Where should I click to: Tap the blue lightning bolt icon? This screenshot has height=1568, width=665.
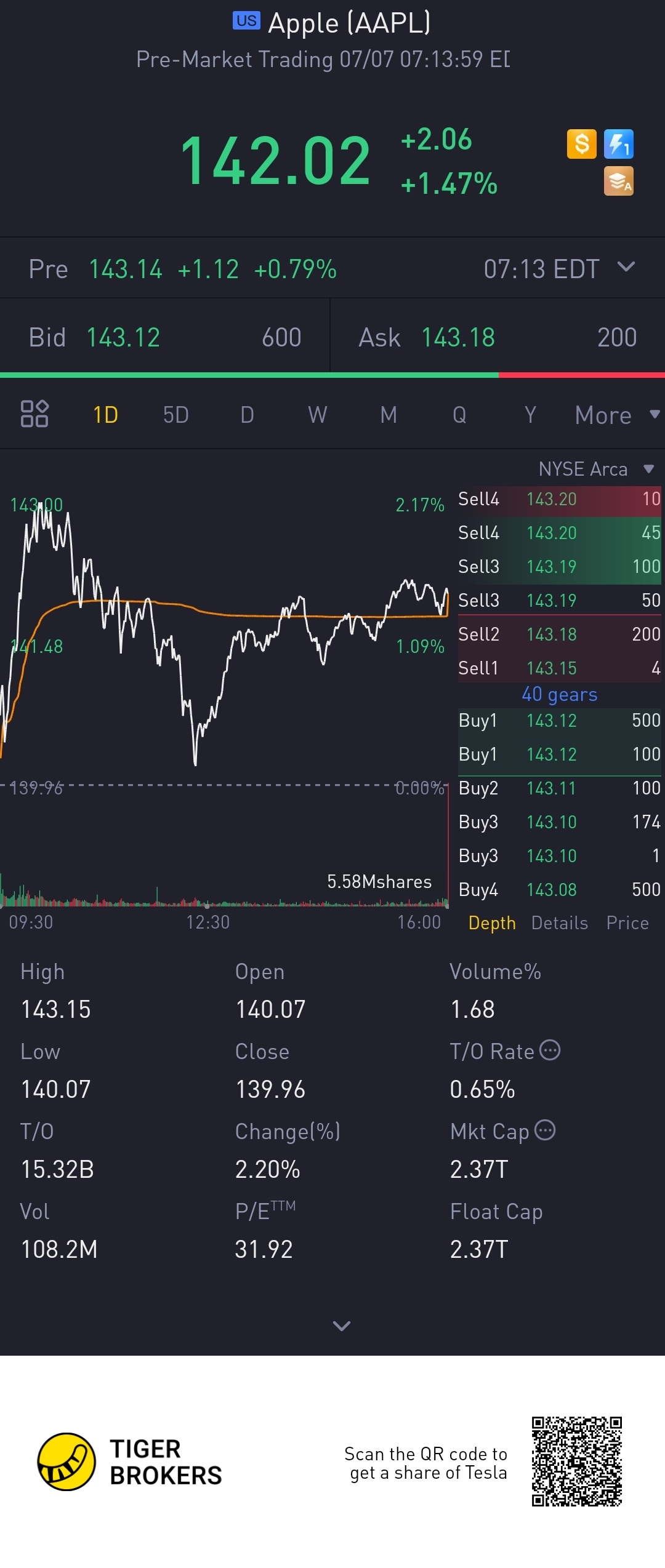619,144
